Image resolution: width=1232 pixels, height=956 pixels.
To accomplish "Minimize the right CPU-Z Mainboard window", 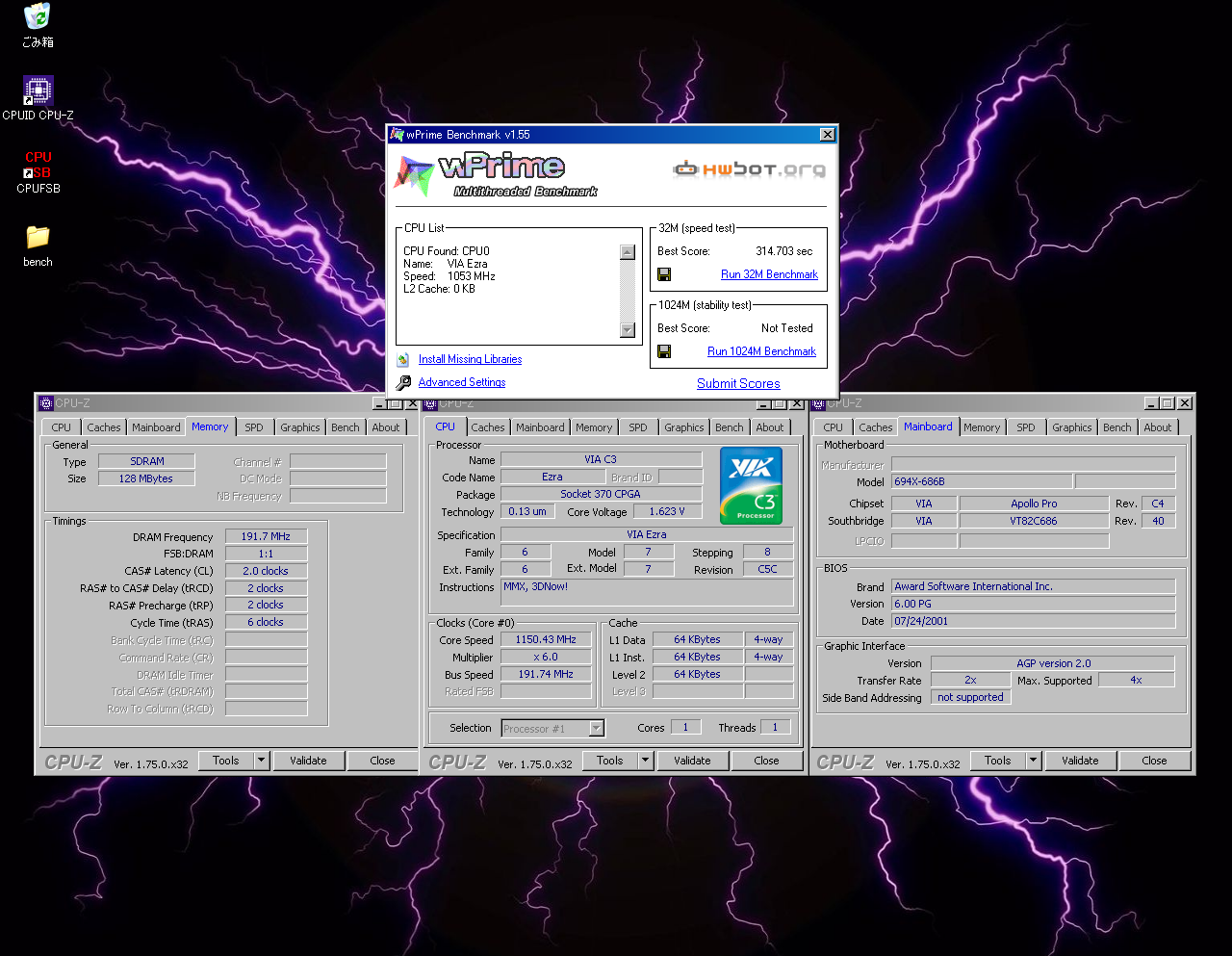I will (x=1152, y=403).
